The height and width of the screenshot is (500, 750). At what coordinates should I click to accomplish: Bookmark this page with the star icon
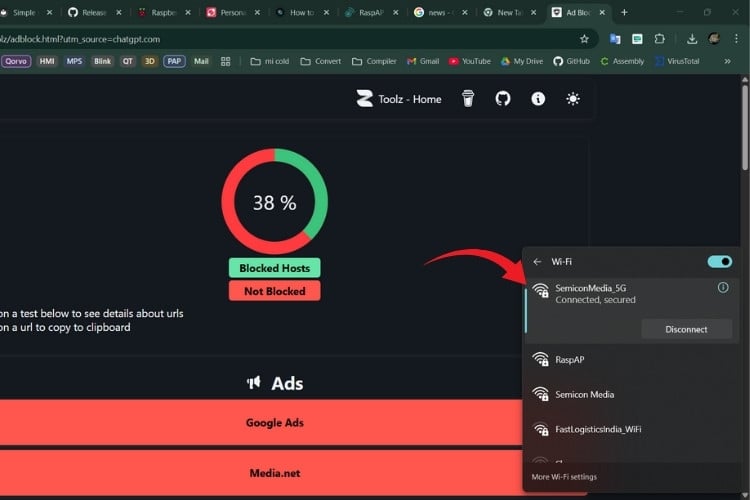click(584, 39)
